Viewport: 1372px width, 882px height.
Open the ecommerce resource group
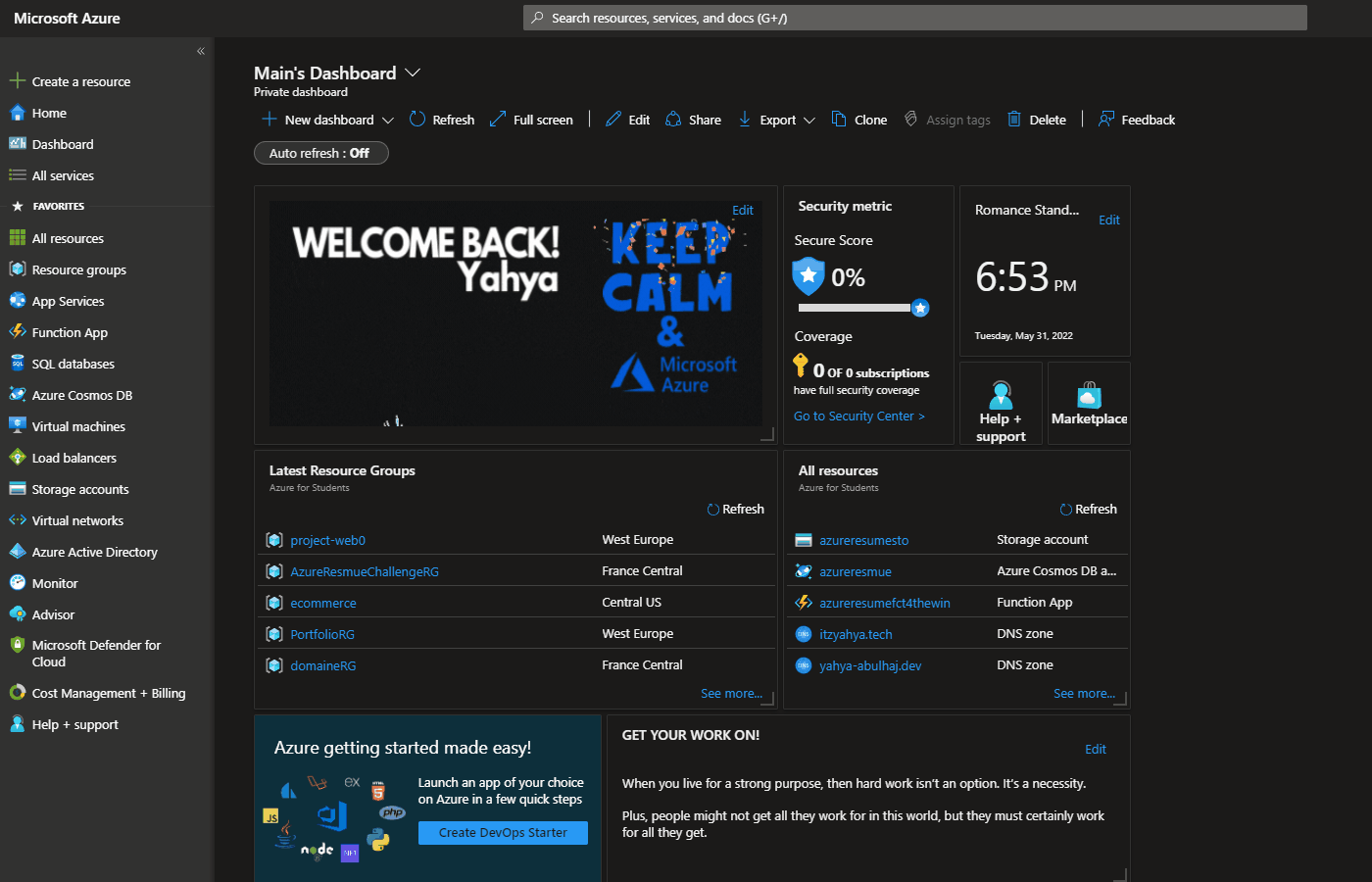[323, 603]
